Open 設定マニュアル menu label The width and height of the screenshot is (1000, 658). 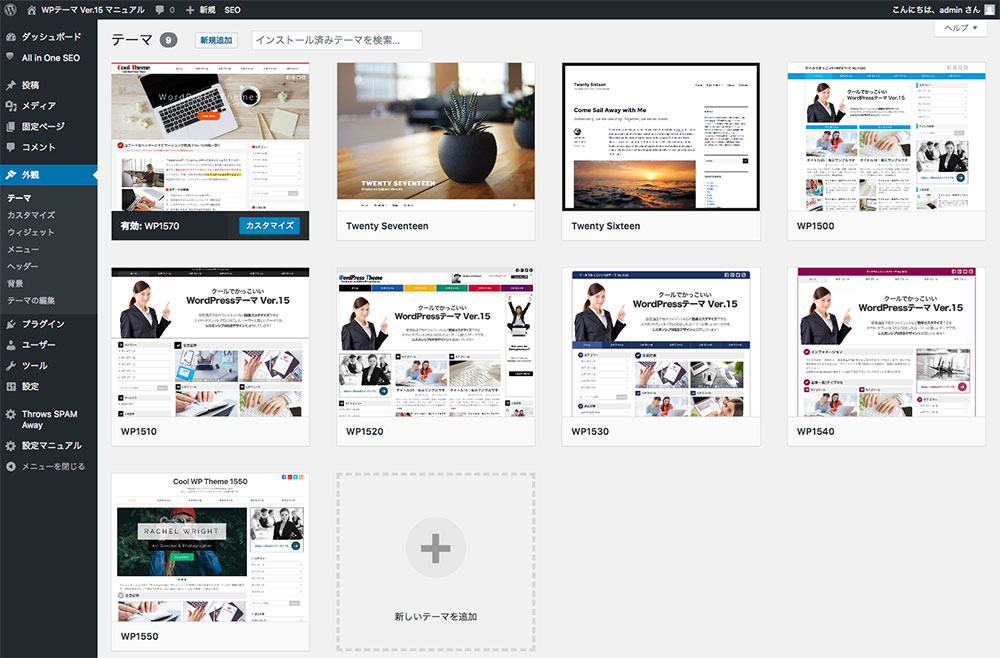click(52, 446)
